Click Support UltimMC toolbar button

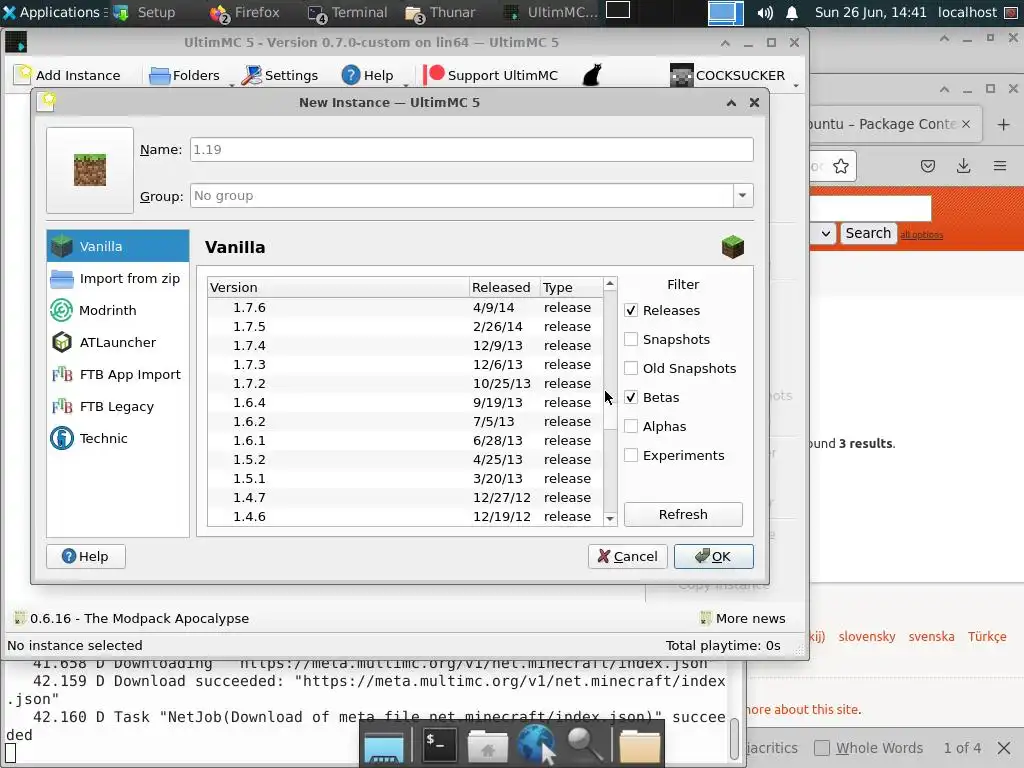tap(490, 75)
